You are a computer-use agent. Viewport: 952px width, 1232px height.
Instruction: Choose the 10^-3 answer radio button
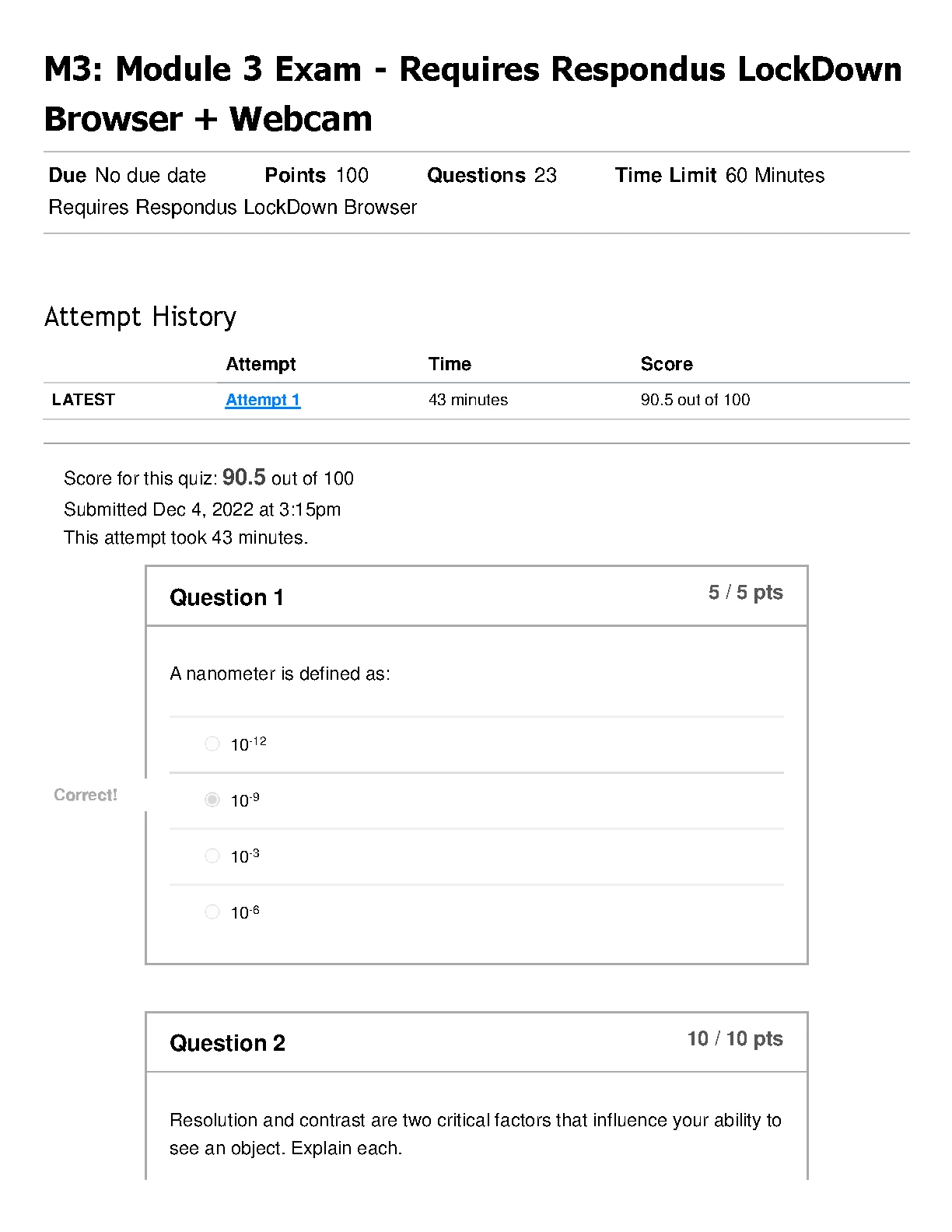pos(212,856)
